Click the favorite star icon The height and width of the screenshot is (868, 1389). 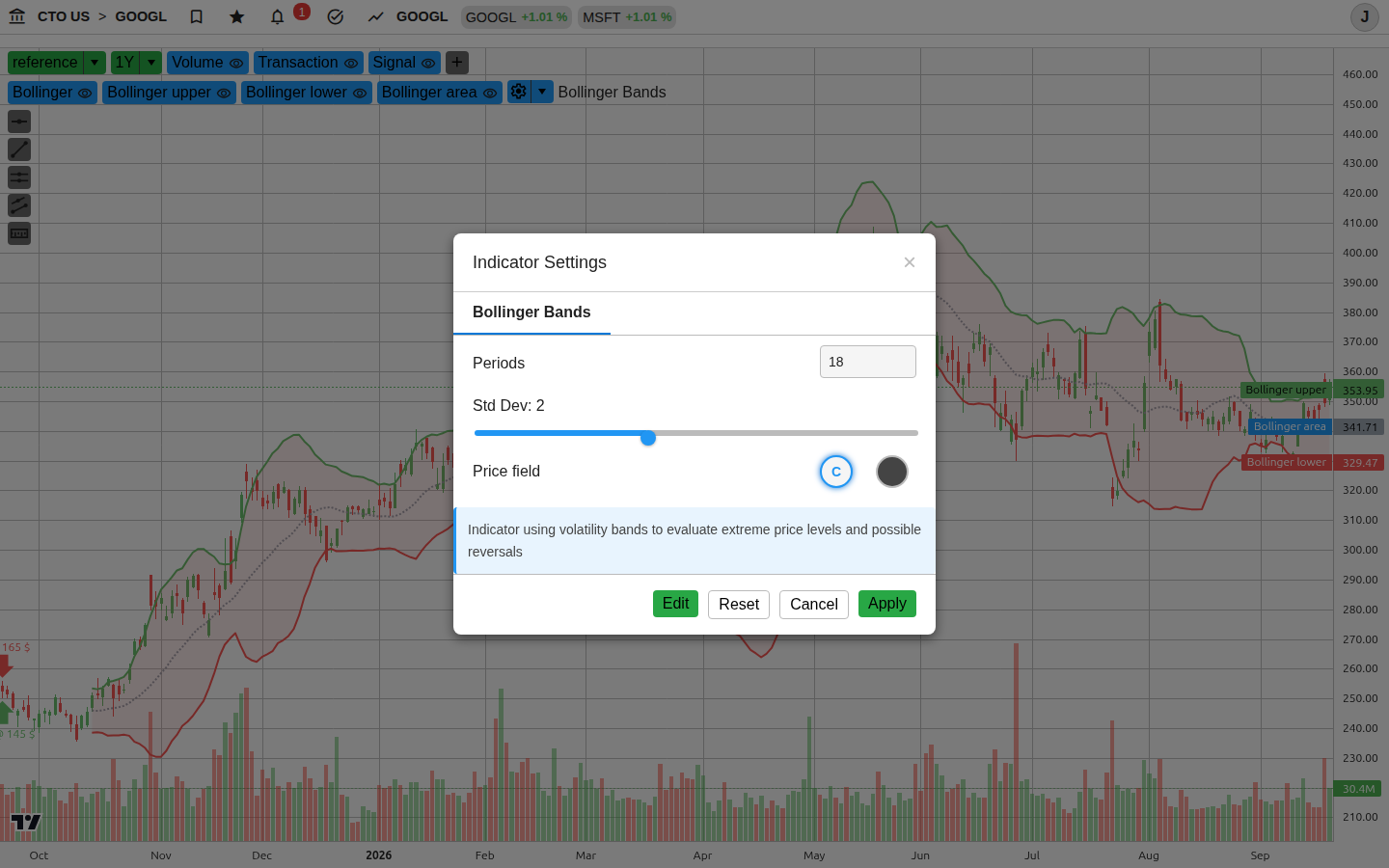pyautogui.click(x=237, y=16)
